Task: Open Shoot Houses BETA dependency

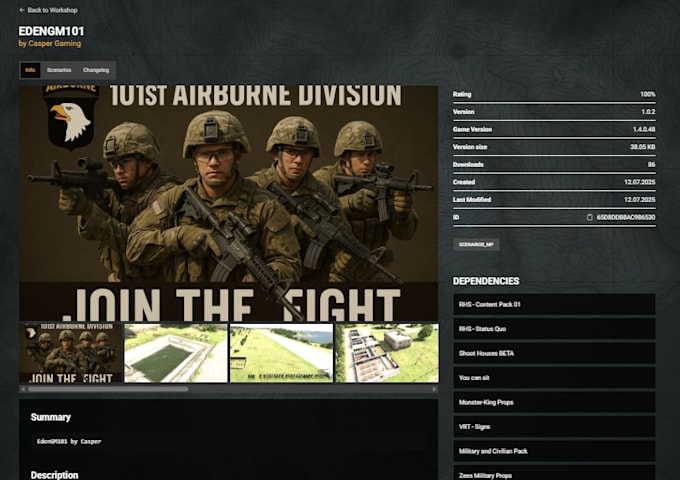Action: tap(554, 353)
